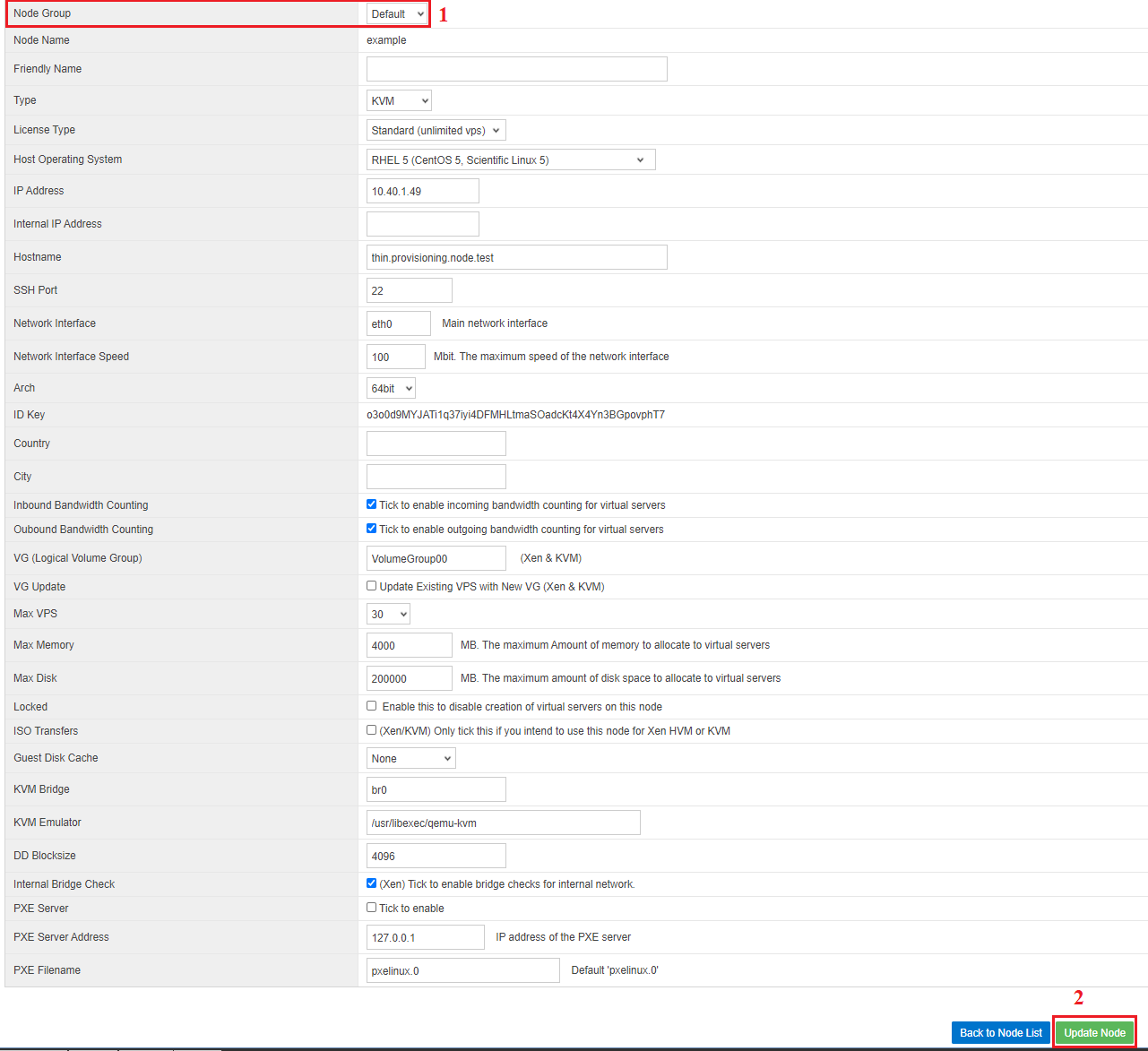Focus the Friendly Name input field

pyautogui.click(x=517, y=69)
